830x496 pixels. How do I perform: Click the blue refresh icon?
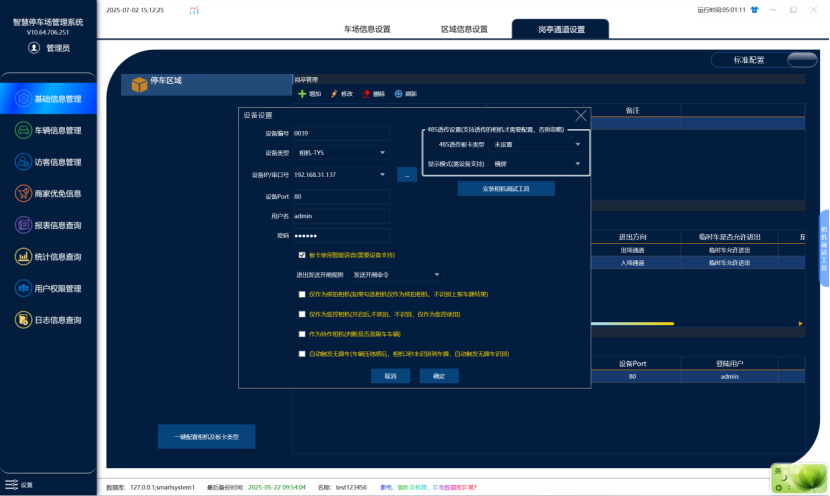click(399, 94)
